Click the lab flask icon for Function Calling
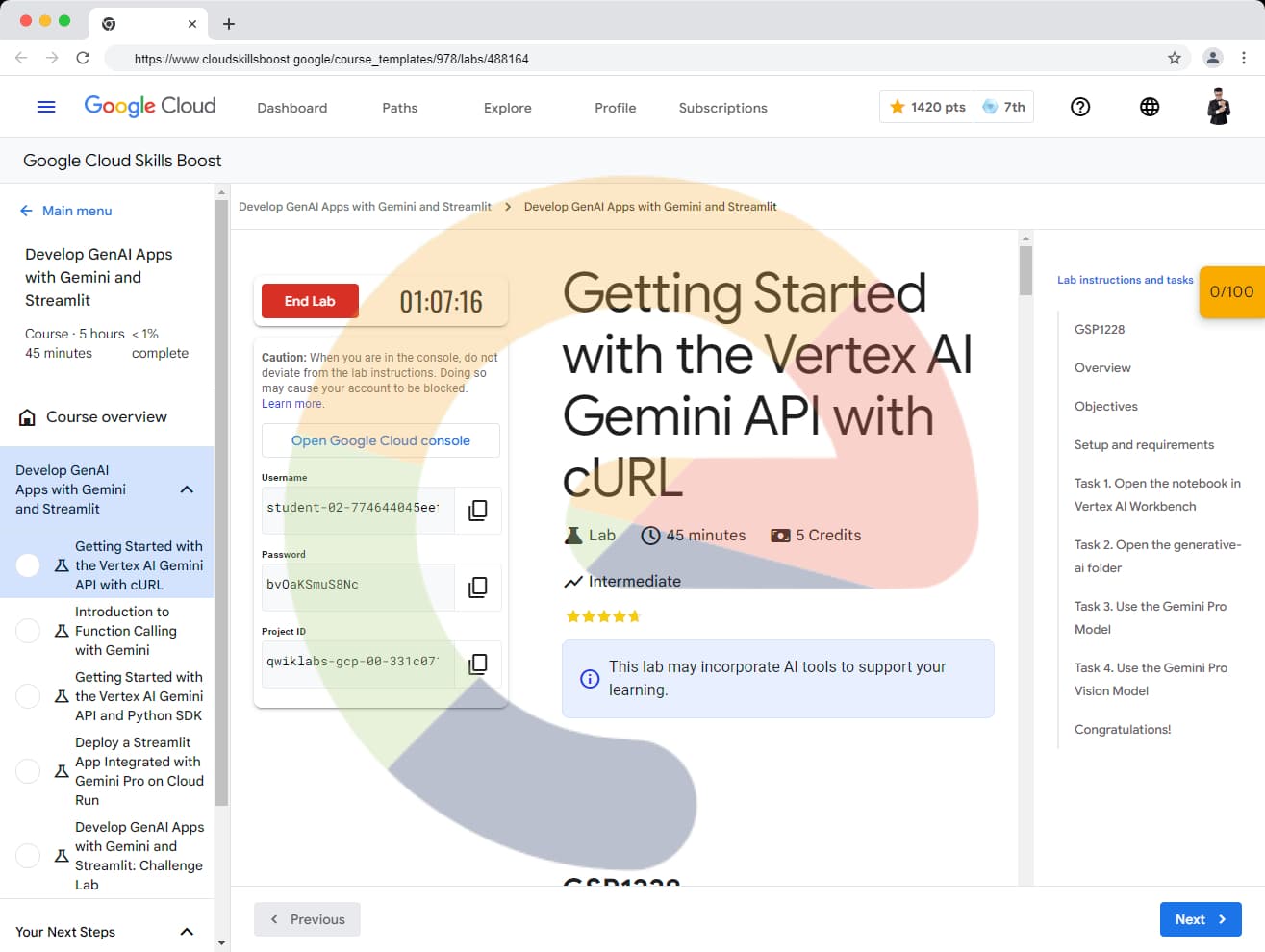 coord(62,631)
